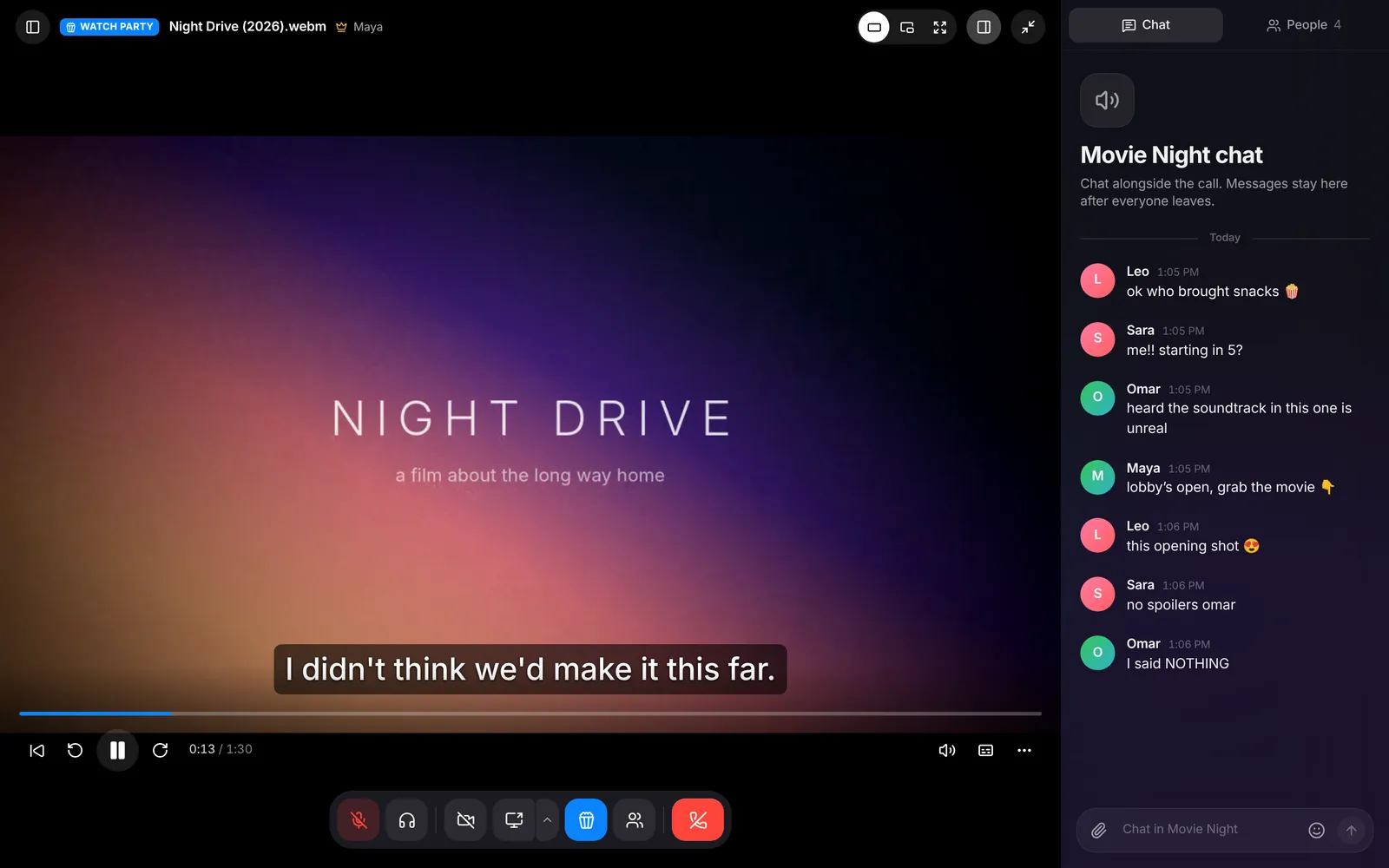Adjust the video player volume

coord(947,750)
